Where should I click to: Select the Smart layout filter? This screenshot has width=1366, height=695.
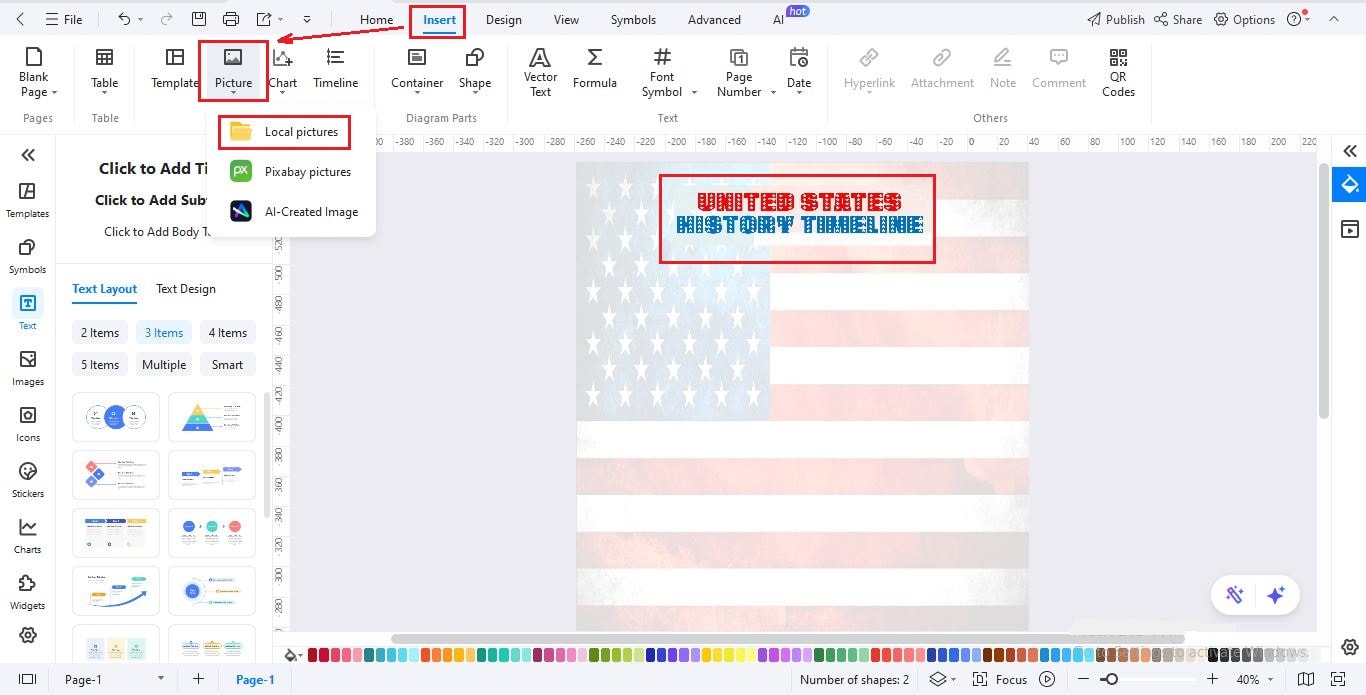[228, 365]
